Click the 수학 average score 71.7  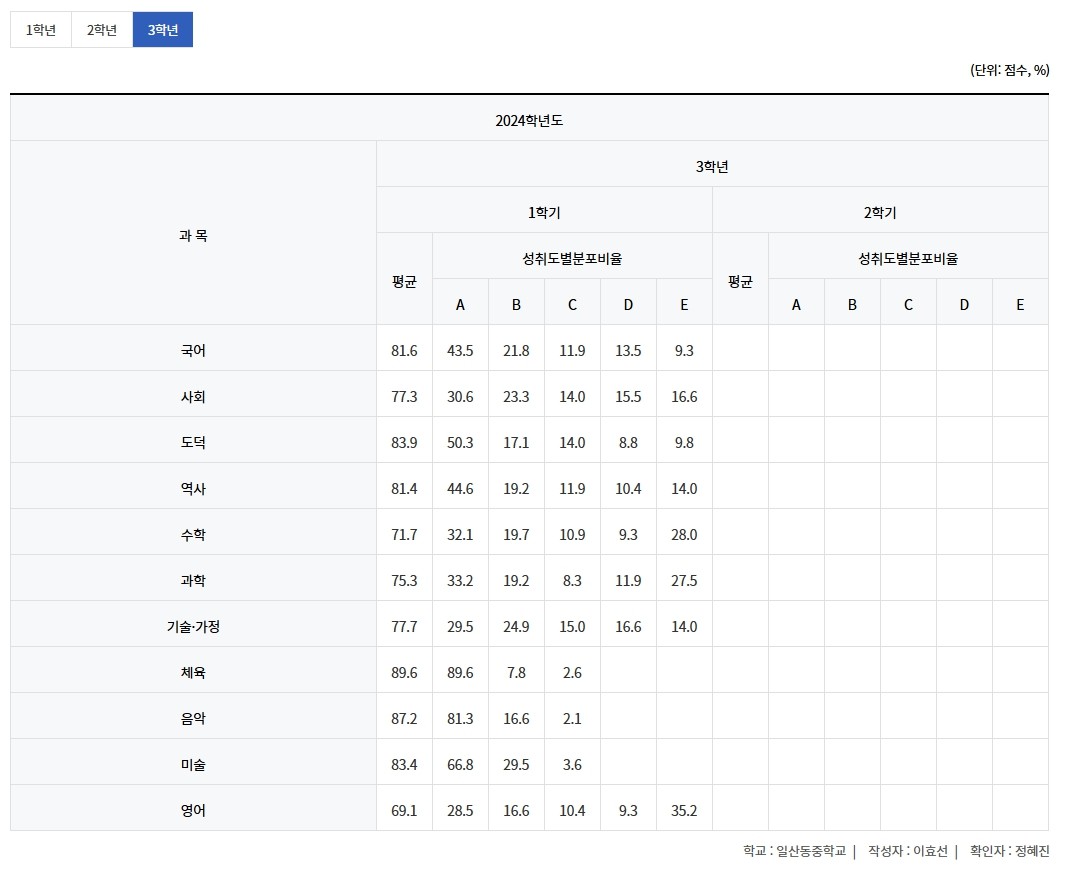tap(404, 535)
